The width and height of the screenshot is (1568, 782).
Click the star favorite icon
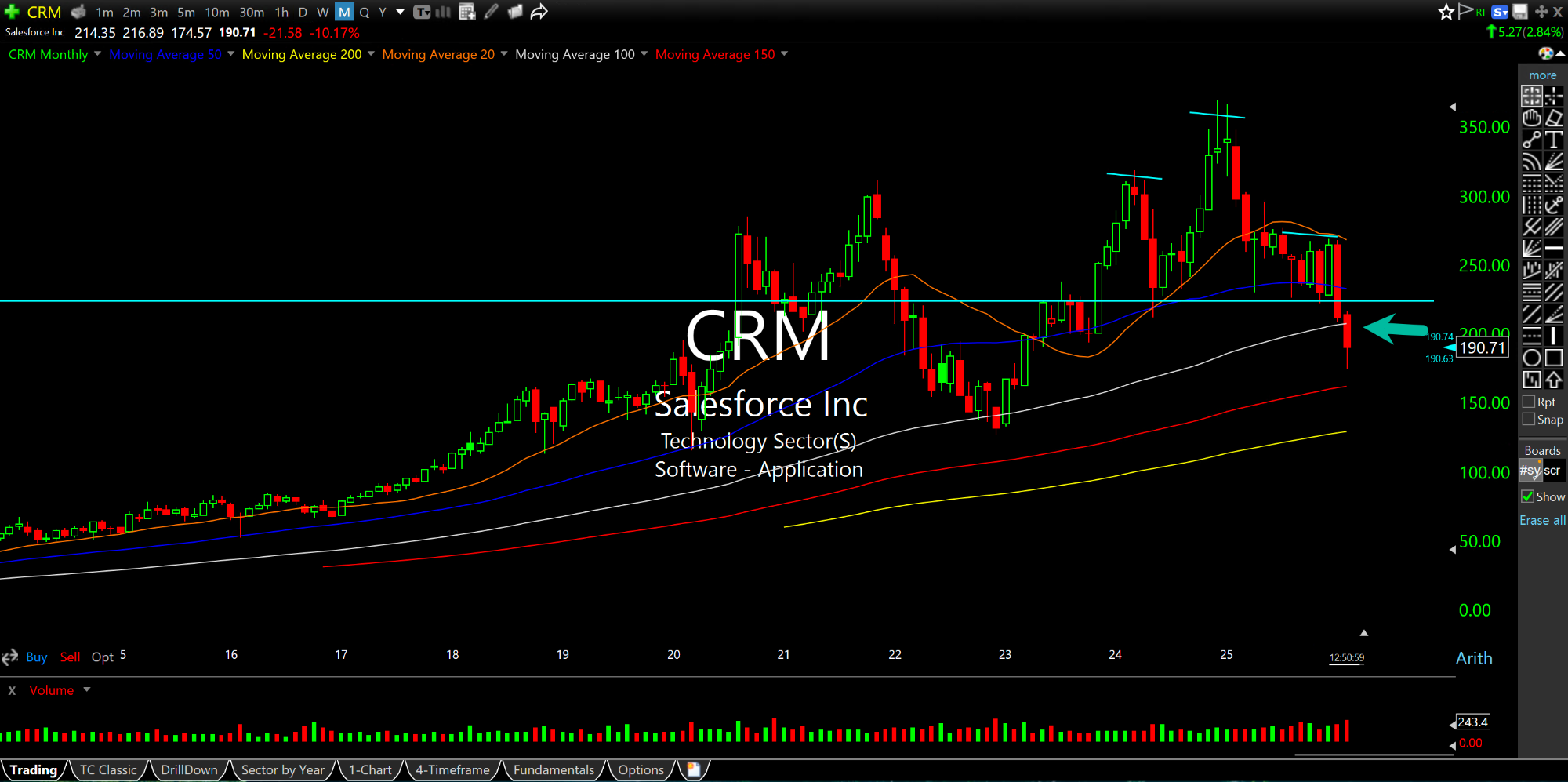[x=1446, y=12]
